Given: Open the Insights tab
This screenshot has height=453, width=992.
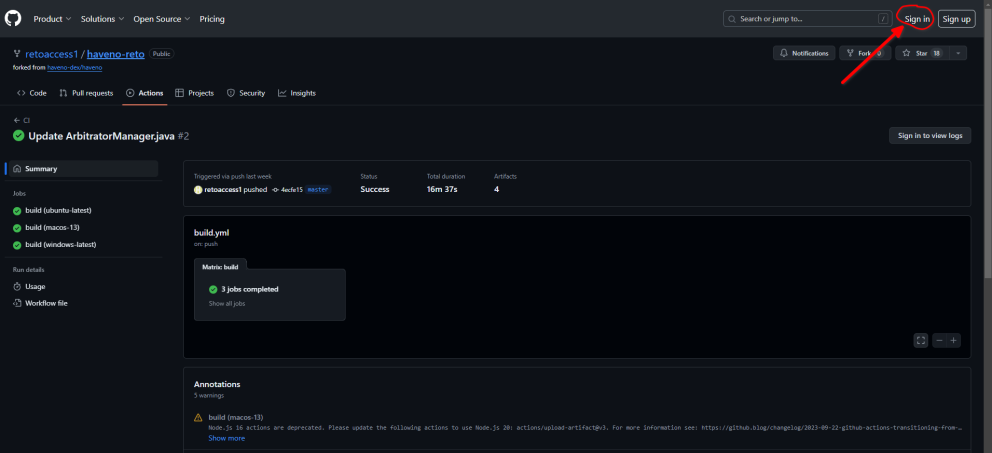Looking at the screenshot, I should coord(297,93).
